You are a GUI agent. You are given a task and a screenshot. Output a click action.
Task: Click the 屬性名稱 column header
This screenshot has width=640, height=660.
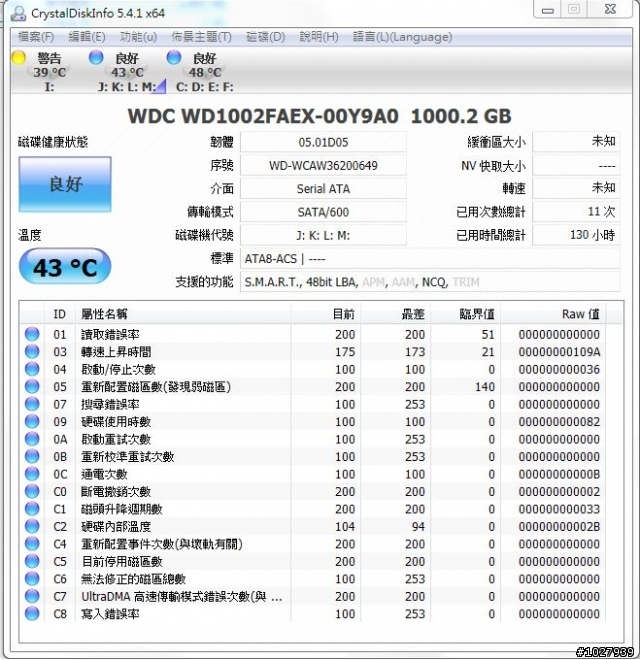point(182,314)
